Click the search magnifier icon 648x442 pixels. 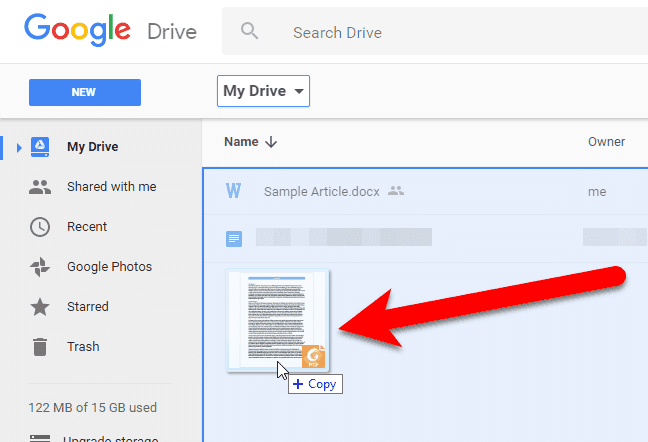click(249, 31)
